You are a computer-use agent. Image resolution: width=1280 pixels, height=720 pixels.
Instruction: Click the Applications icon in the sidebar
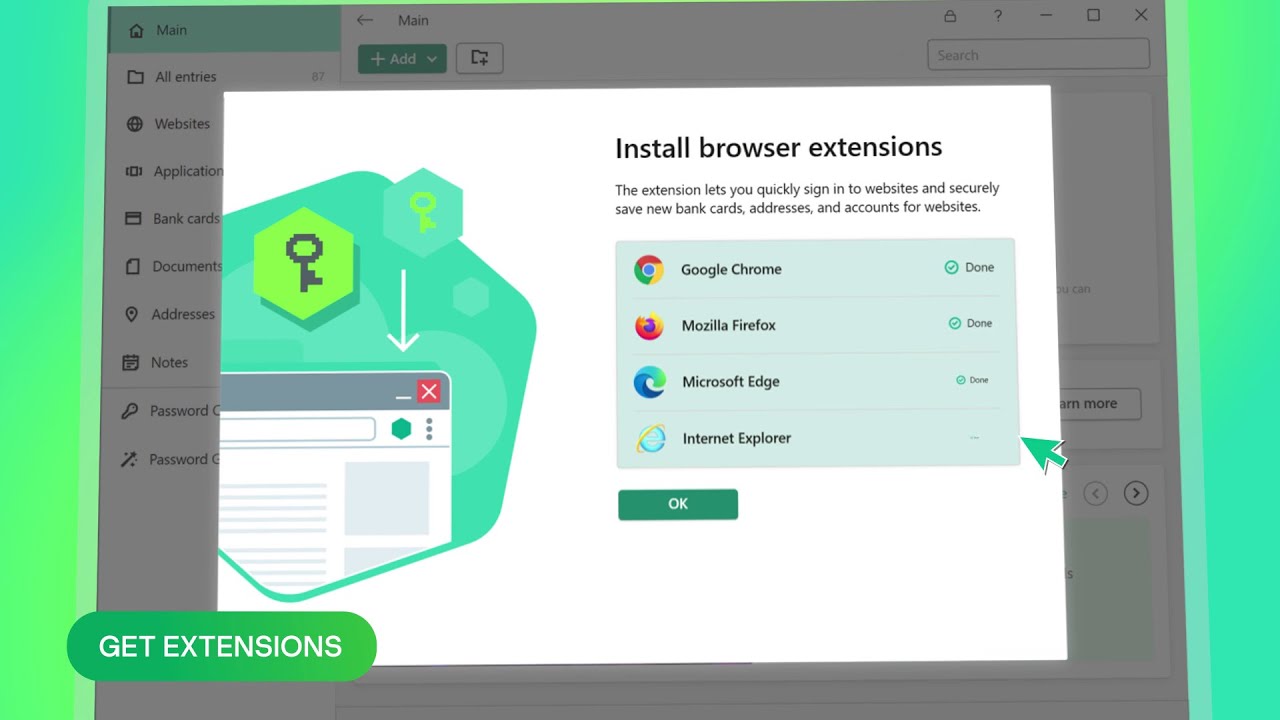(x=134, y=172)
